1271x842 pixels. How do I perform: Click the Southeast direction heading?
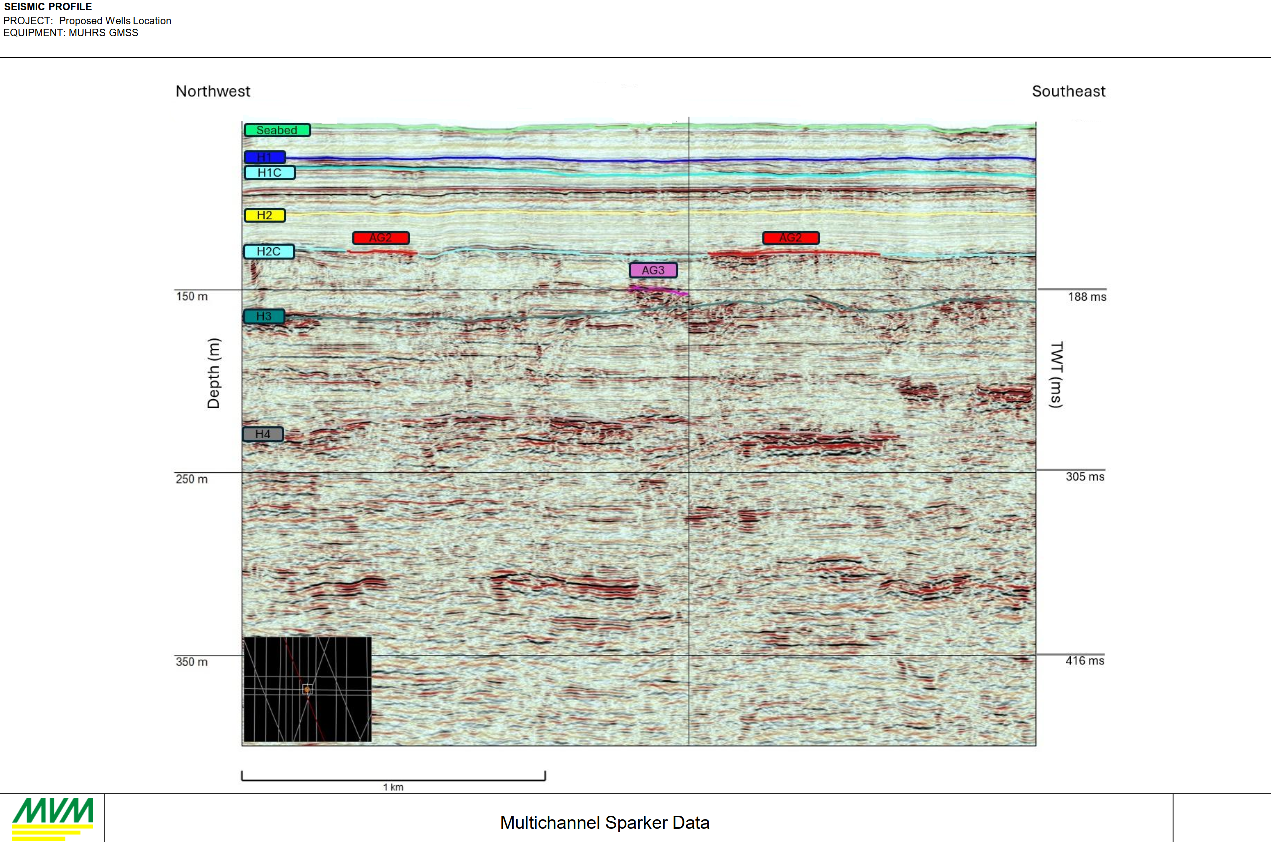(x=1069, y=91)
